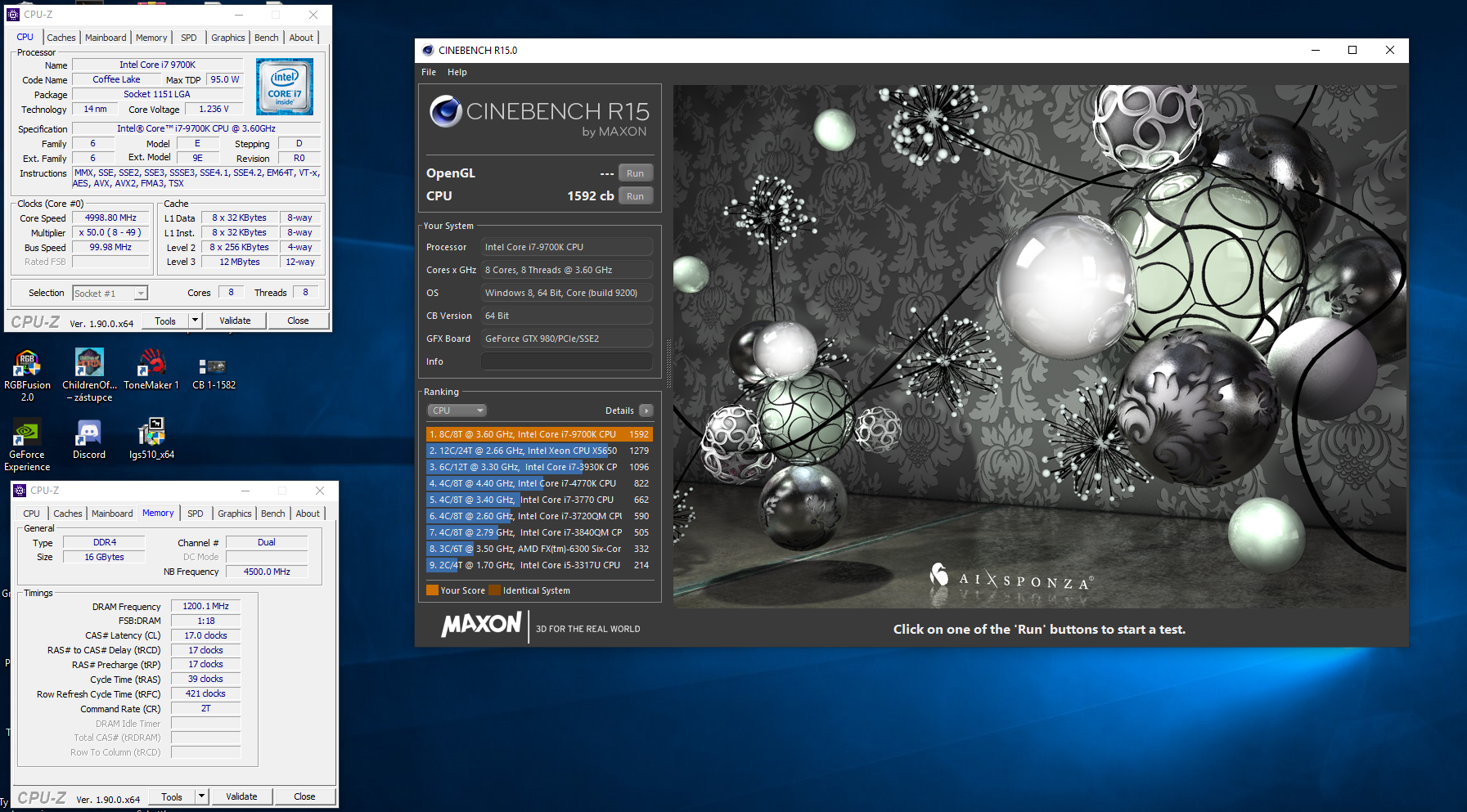Open About tab in top CPU-Z
1467x812 pixels.
[x=301, y=38]
